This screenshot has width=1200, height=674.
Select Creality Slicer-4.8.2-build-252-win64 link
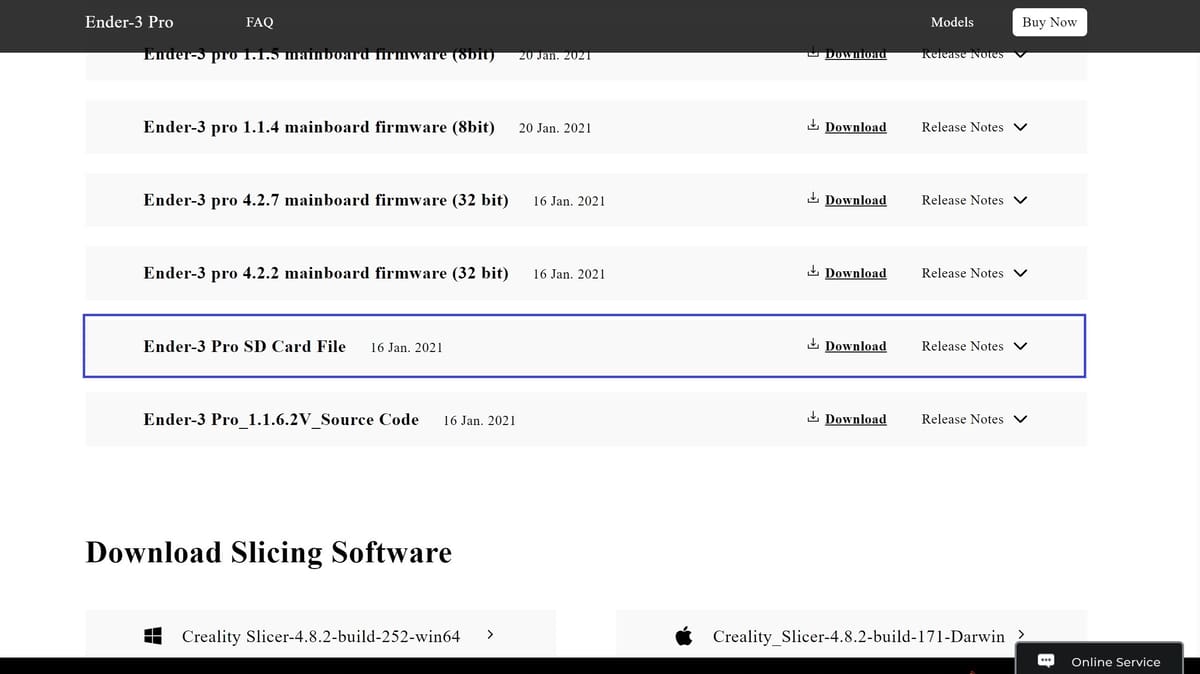coord(321,636)
